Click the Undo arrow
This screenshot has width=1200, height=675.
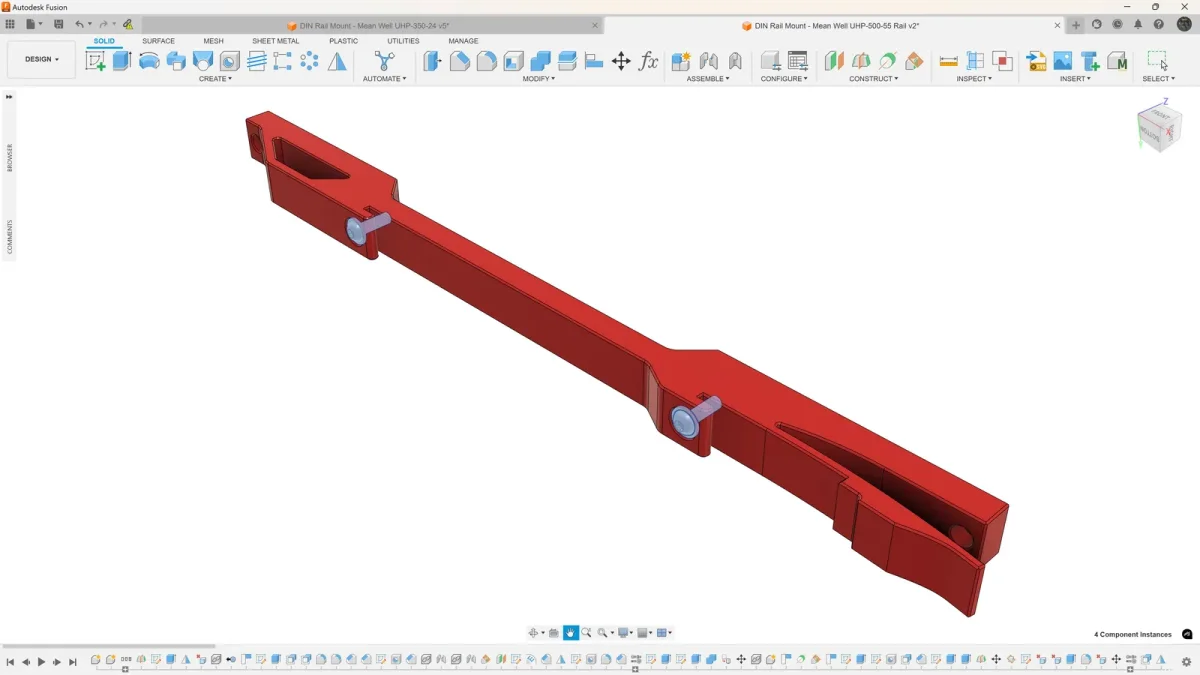pyautogui.click(x=79, y=24)
